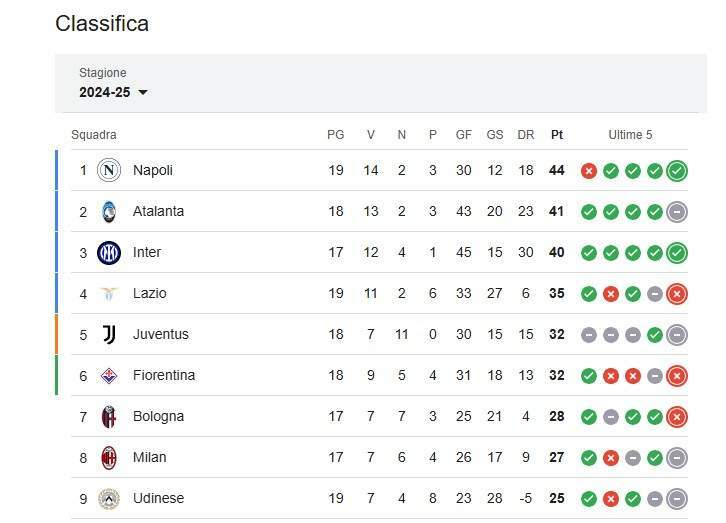Click the Napoli club crest
The image size is (726, 523).
click(x=109, y=170)
